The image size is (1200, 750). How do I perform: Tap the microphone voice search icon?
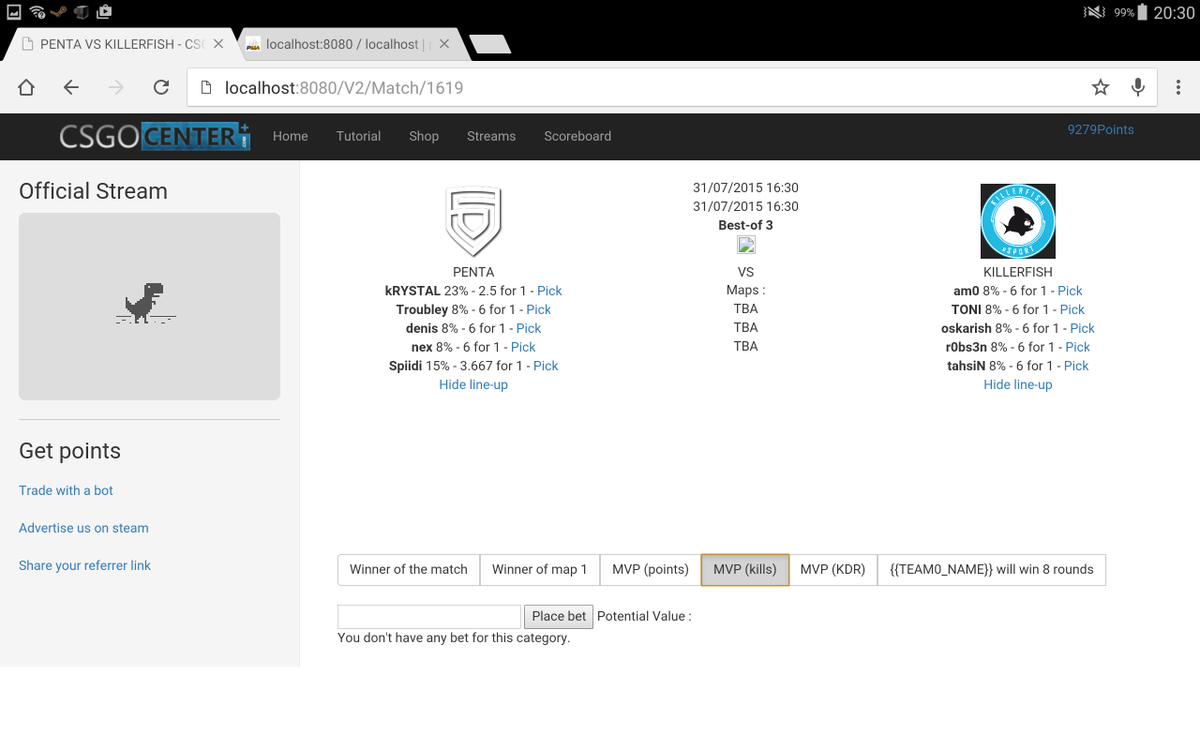pos(1138,87)
